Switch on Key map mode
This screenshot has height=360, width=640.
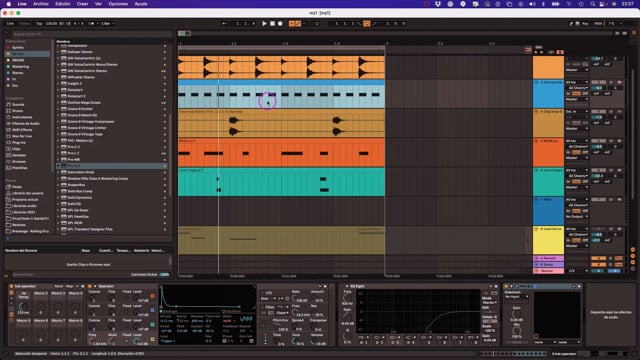(585, 24)
